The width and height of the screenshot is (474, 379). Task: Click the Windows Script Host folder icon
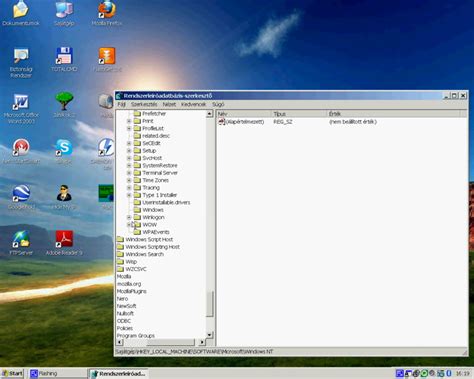120,239
